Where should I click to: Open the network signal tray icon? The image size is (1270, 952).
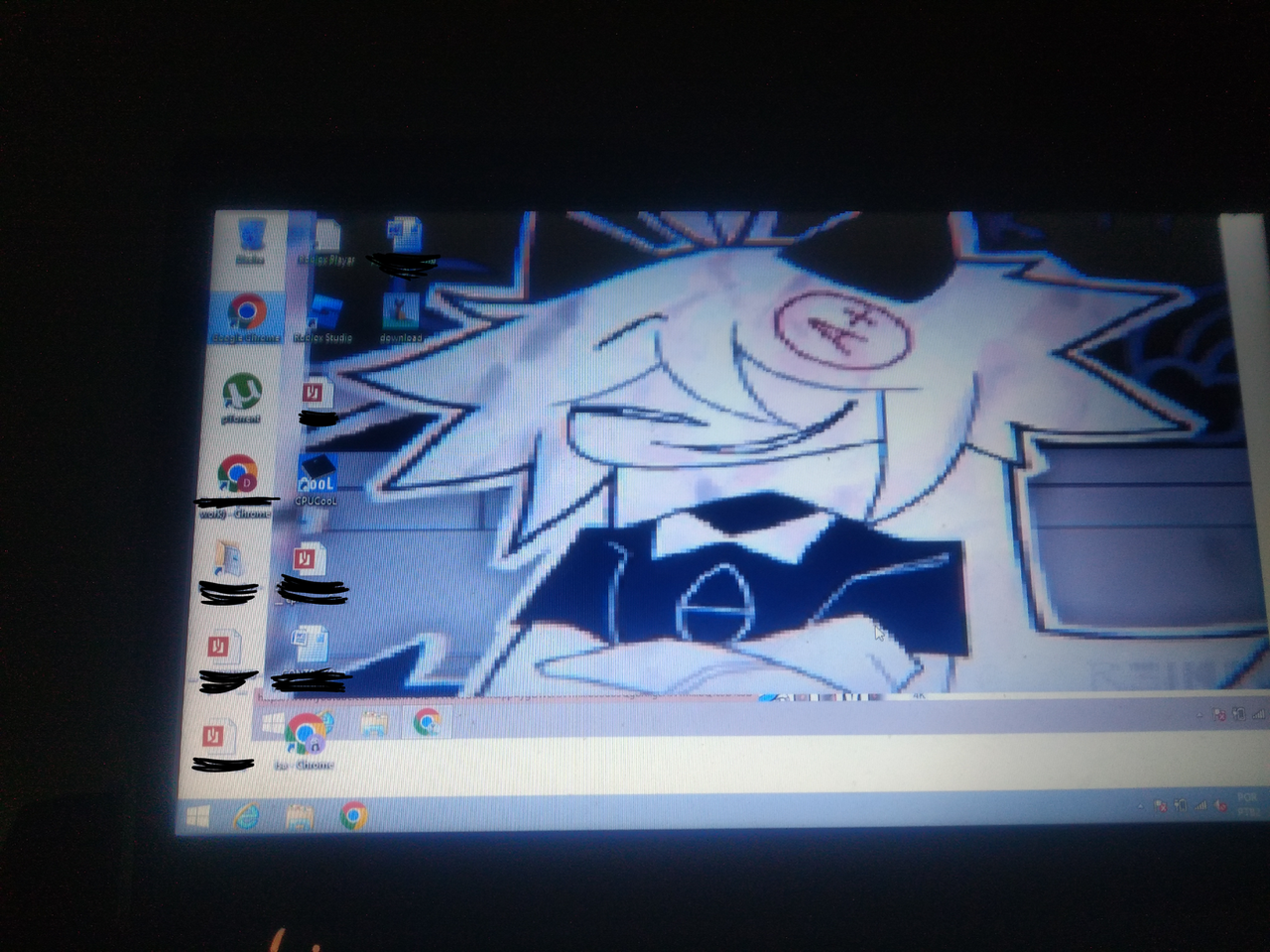coord(1201,805)
